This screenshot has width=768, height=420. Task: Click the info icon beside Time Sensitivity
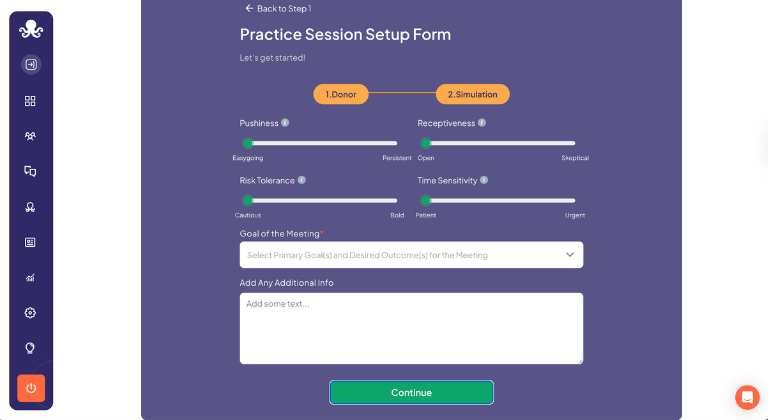tap(484, 181)
